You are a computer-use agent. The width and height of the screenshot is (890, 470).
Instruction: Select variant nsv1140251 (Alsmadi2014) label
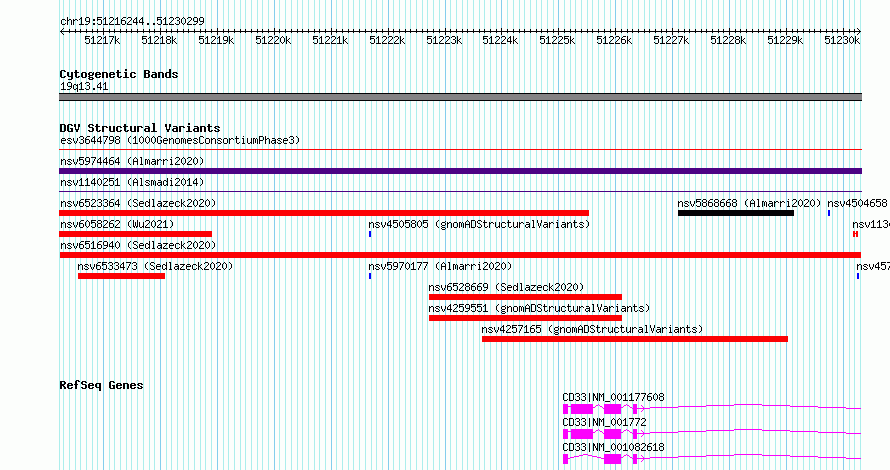(132, 182)
